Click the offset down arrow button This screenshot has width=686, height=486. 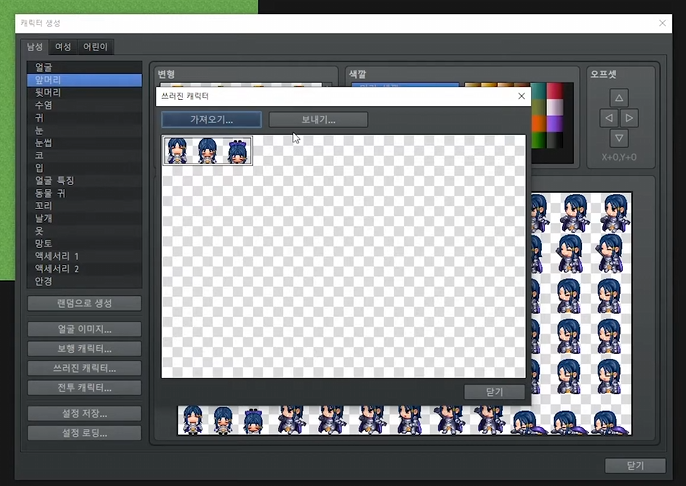[619, 138]
